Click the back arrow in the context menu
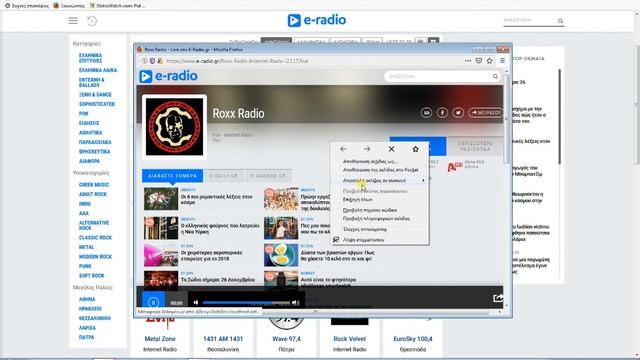This screenshot has width=640, height=360. [343, 149]
